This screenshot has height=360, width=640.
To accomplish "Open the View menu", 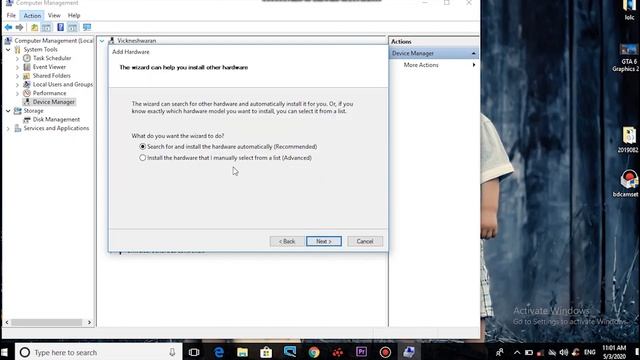I will (x=54, y=16).
